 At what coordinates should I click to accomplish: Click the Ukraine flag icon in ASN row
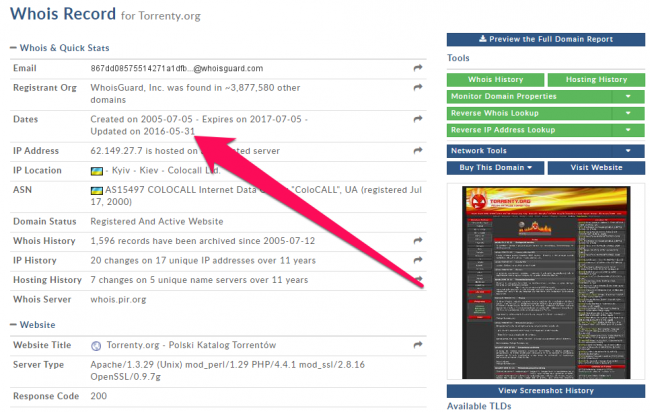[97, 190]
